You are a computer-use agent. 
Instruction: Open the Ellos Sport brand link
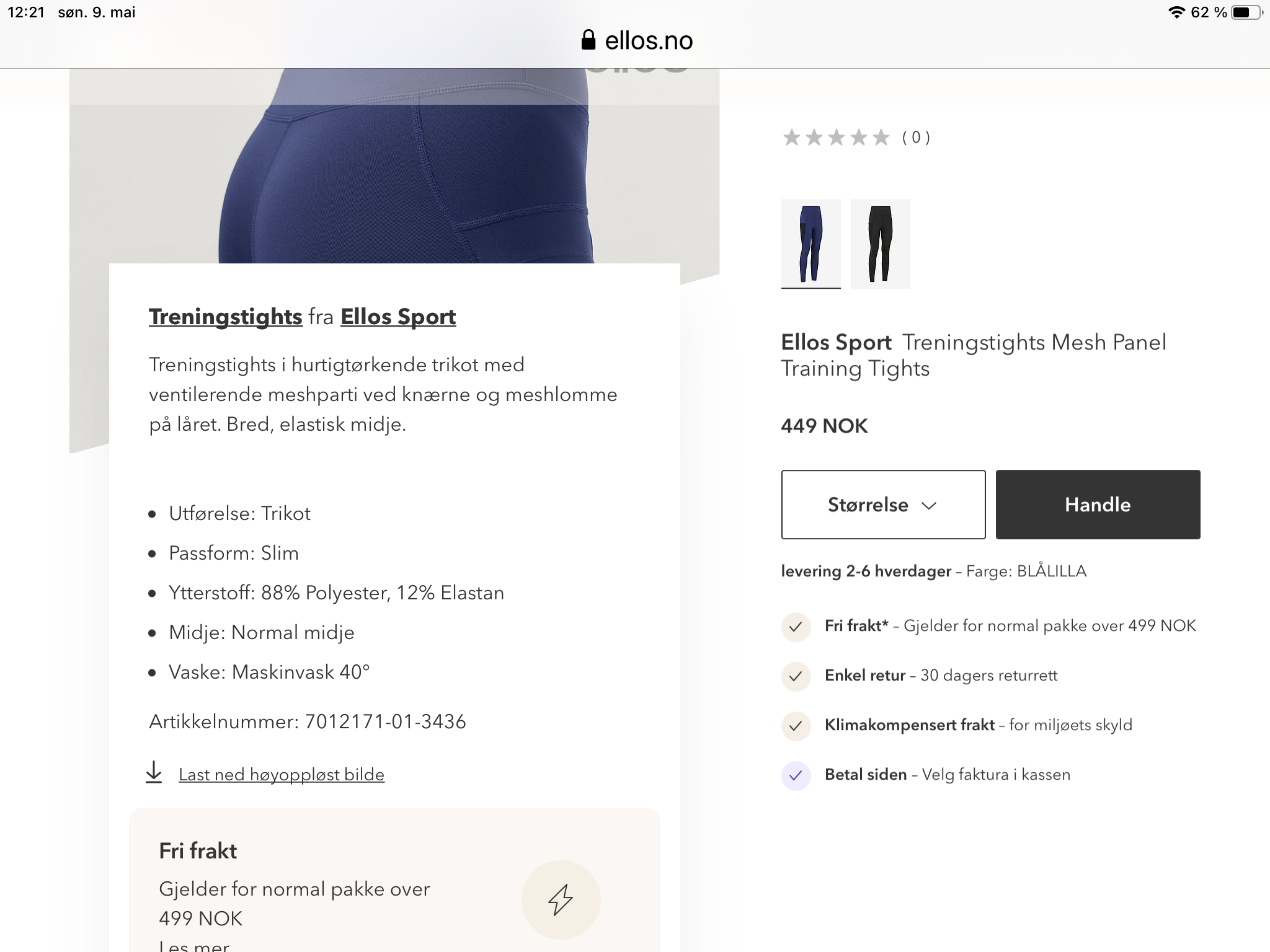(x=398, y=317)
